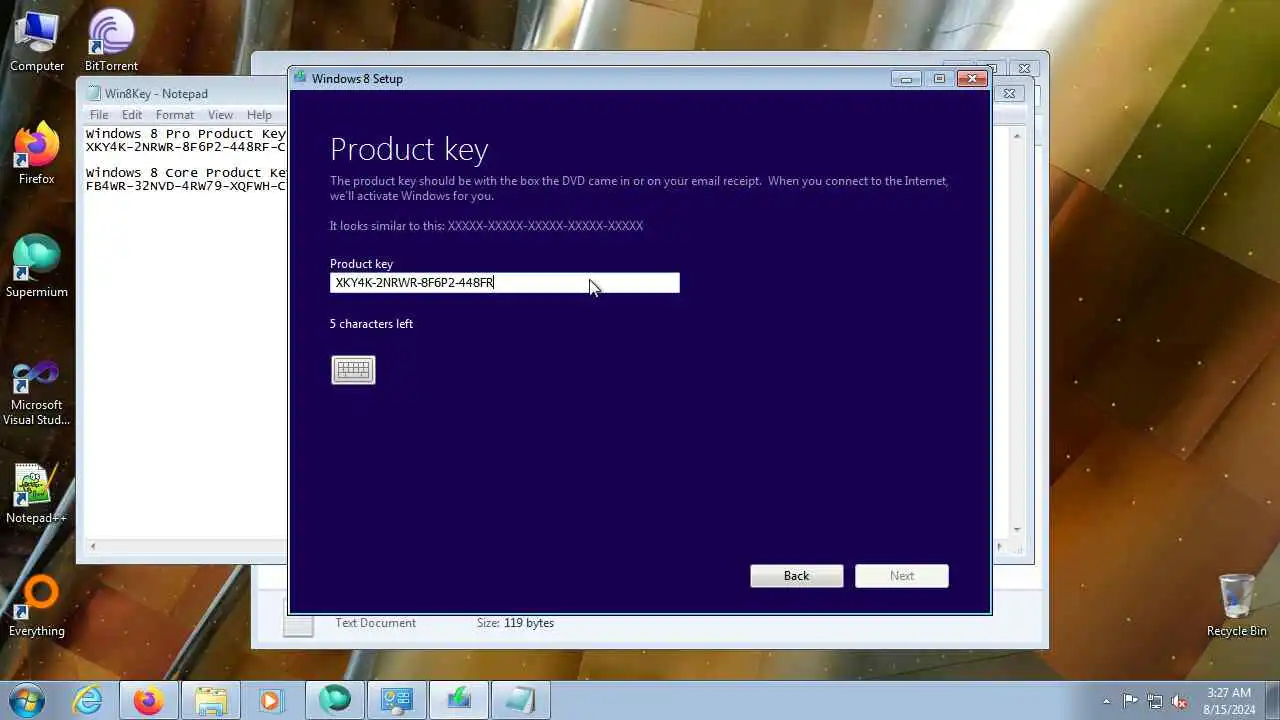1280x720 pixels.
Task: Minimize the Windows 8 Setup window
Action: (906, 79)
